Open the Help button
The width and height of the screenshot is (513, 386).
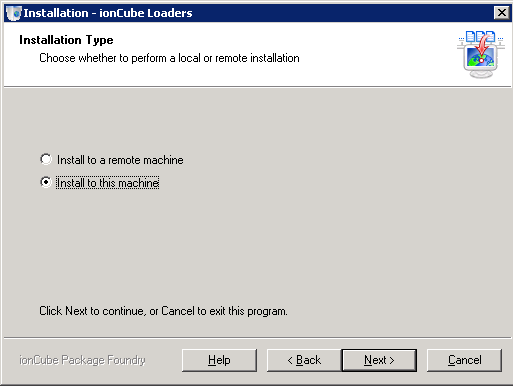[x=219, y=360]
